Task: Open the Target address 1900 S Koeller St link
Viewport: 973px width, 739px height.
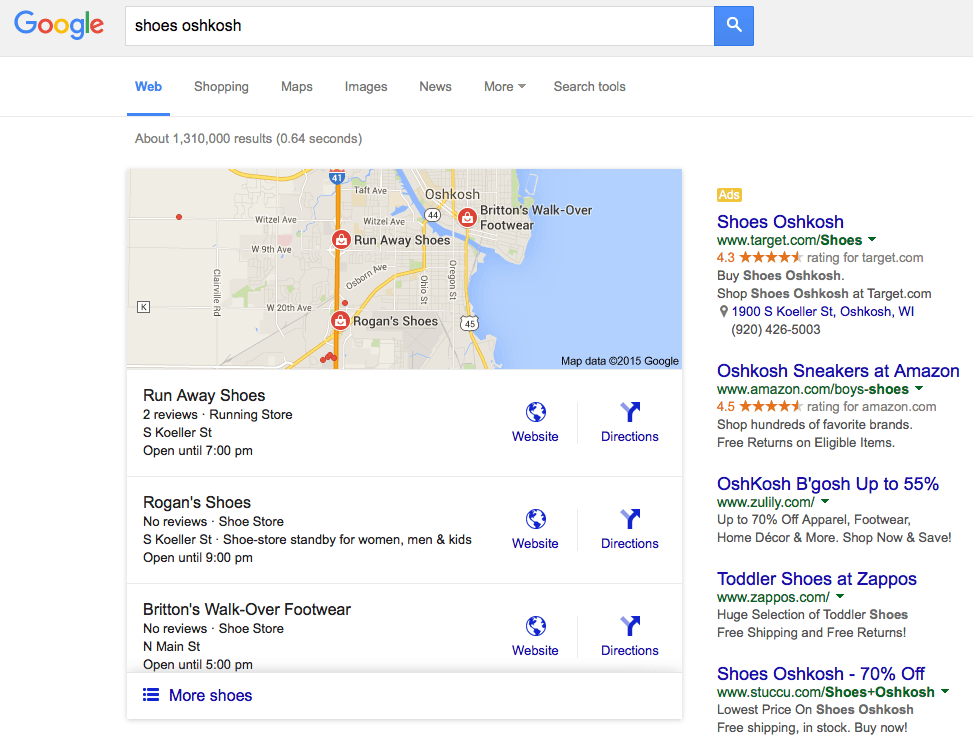Action: [x=823, y=311]
